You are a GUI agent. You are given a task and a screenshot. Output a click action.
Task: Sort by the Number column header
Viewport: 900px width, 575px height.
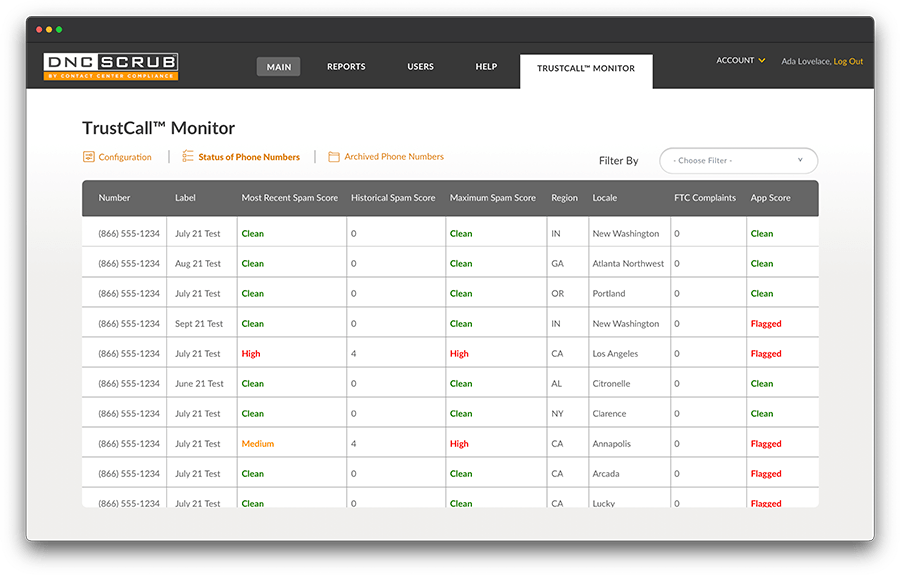pos(114,197)
